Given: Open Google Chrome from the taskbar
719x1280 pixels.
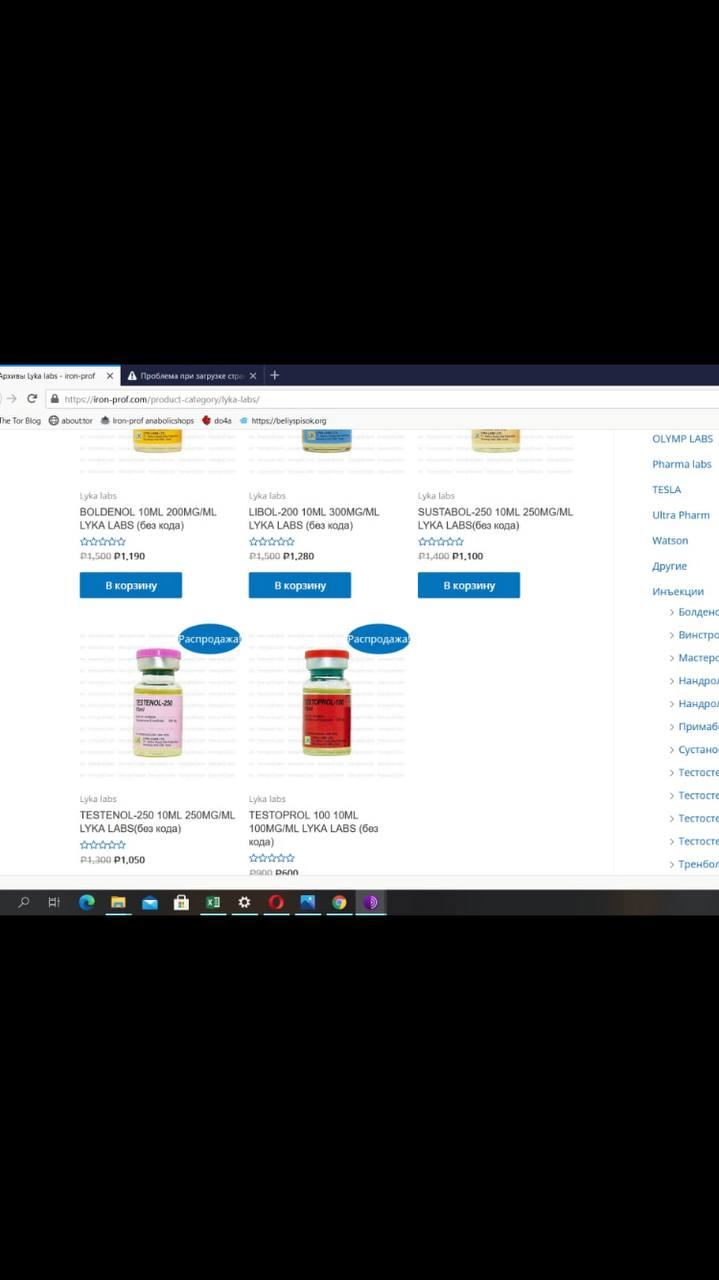Looking at the screenshot, I should point(339,902).
